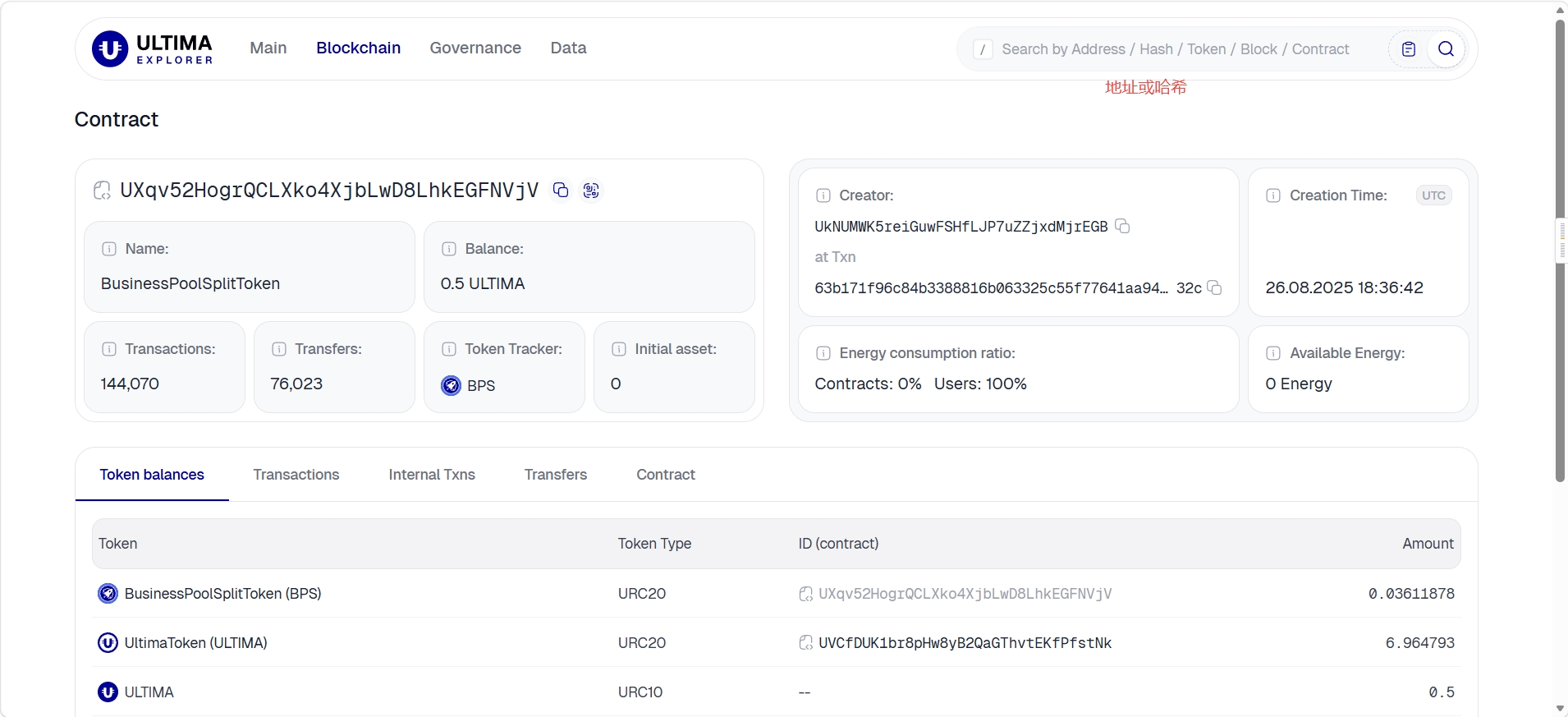Click the 0 Energy value

1299,384
